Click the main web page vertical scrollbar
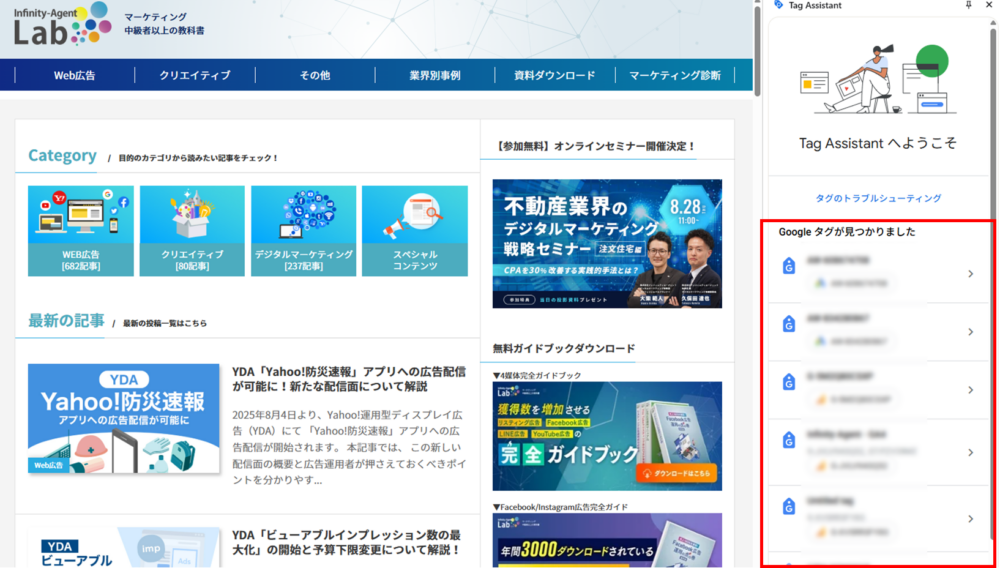Image resolution: width=1000 pixels, height=568 pixels. point(757,51)
